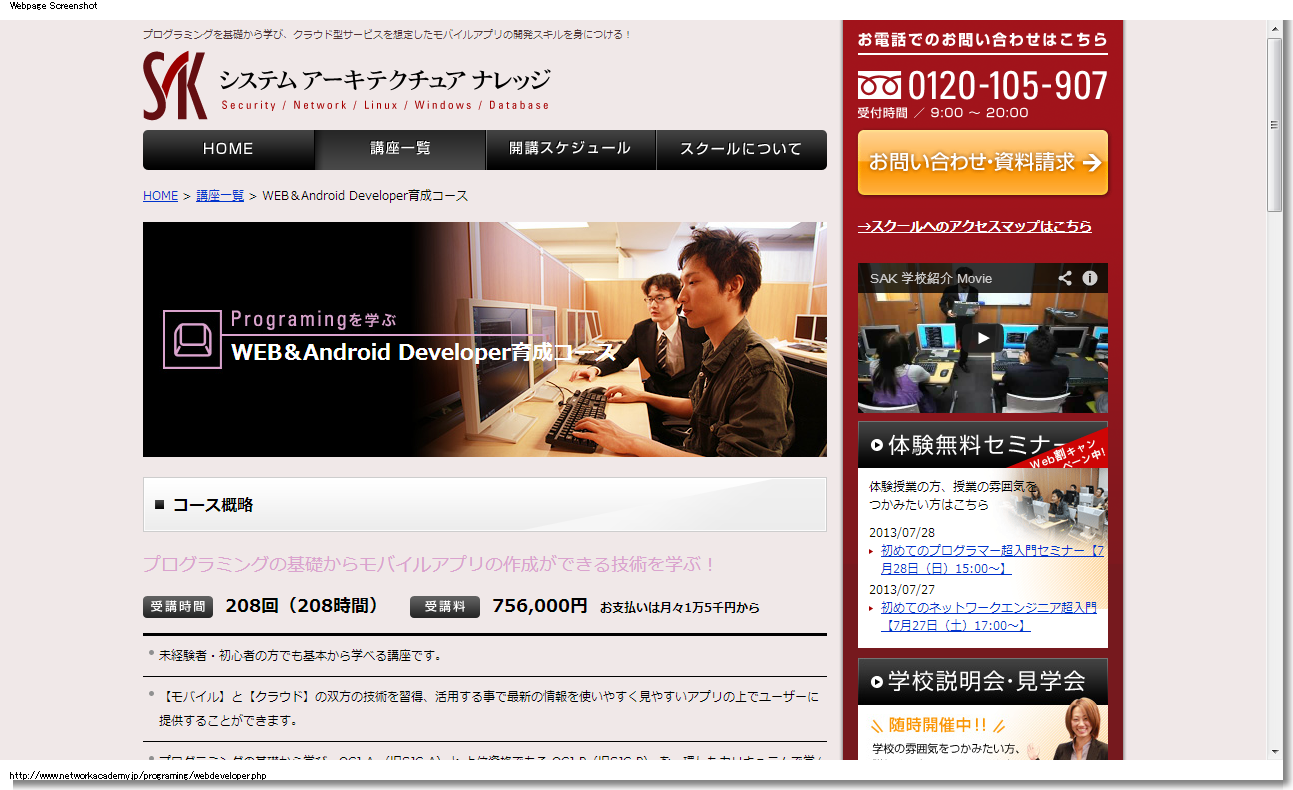Click the 受講時間 label badge
This screenshot has width=1293, height=790.
(x=178, y=606)
